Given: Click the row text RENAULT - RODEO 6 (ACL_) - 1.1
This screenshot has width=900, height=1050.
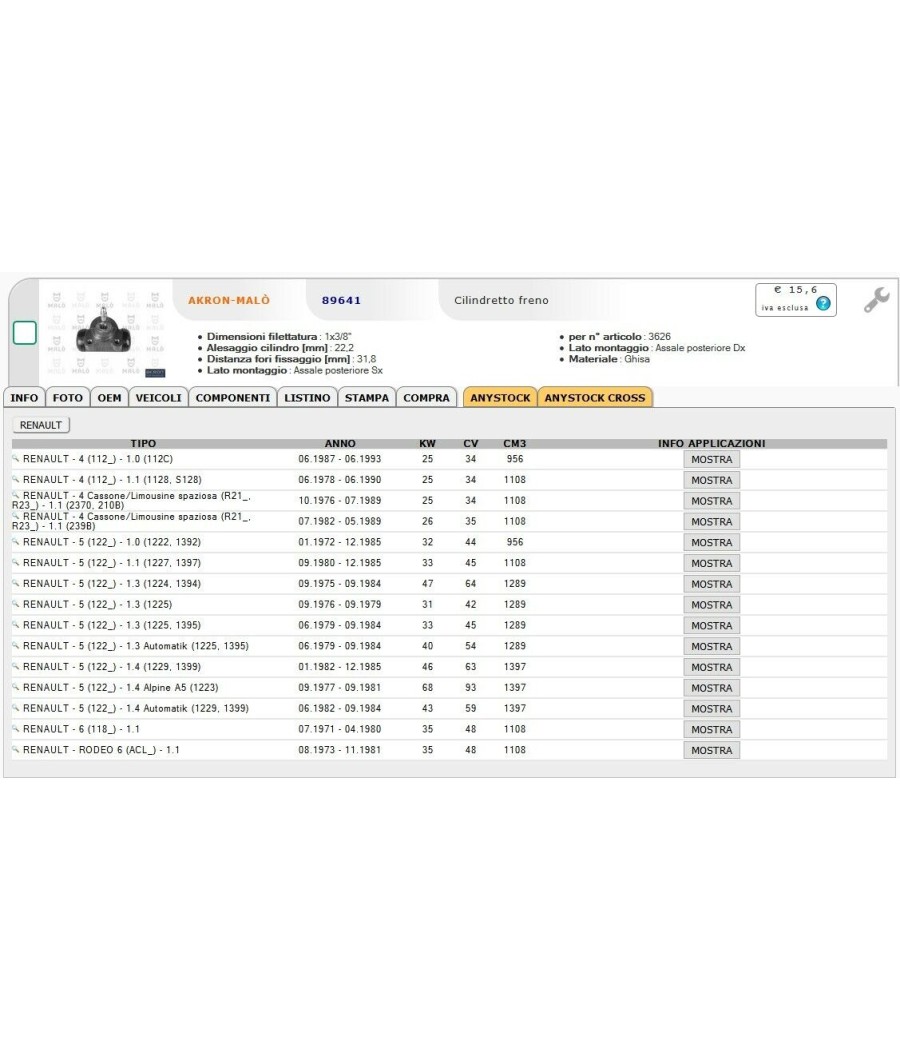Looking at the screenshot, I should tap(101, 750).
